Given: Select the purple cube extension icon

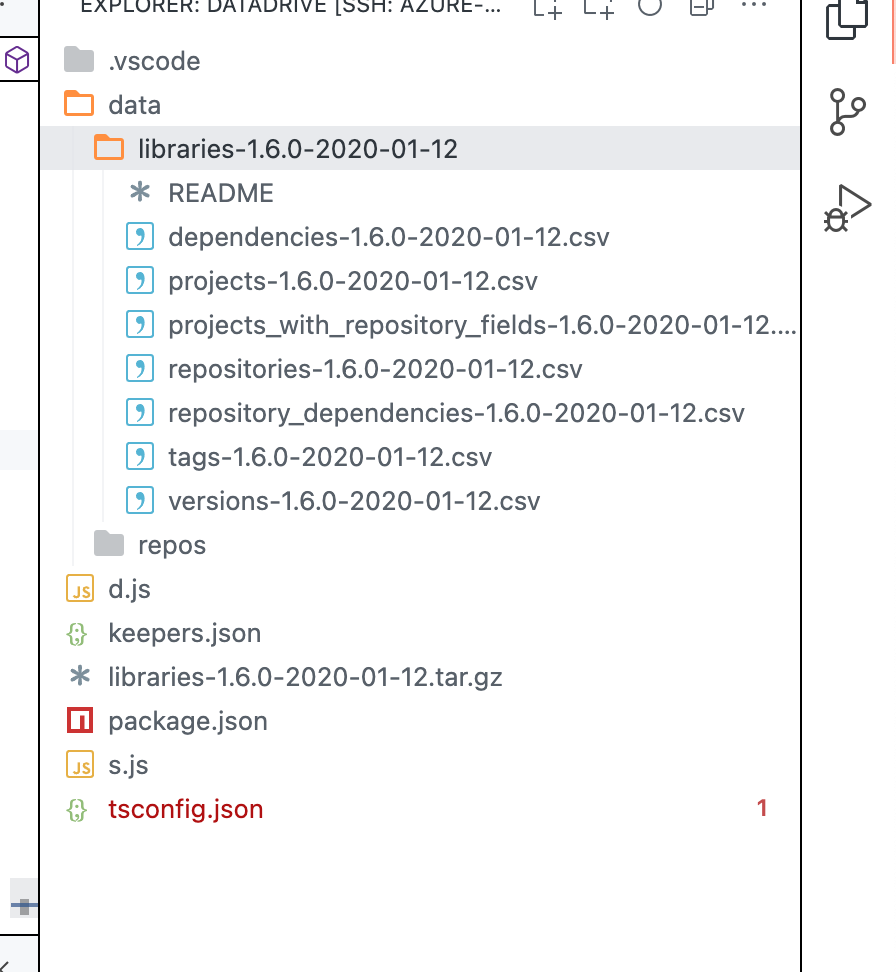Looking at the screenshot, I should 19,60.
